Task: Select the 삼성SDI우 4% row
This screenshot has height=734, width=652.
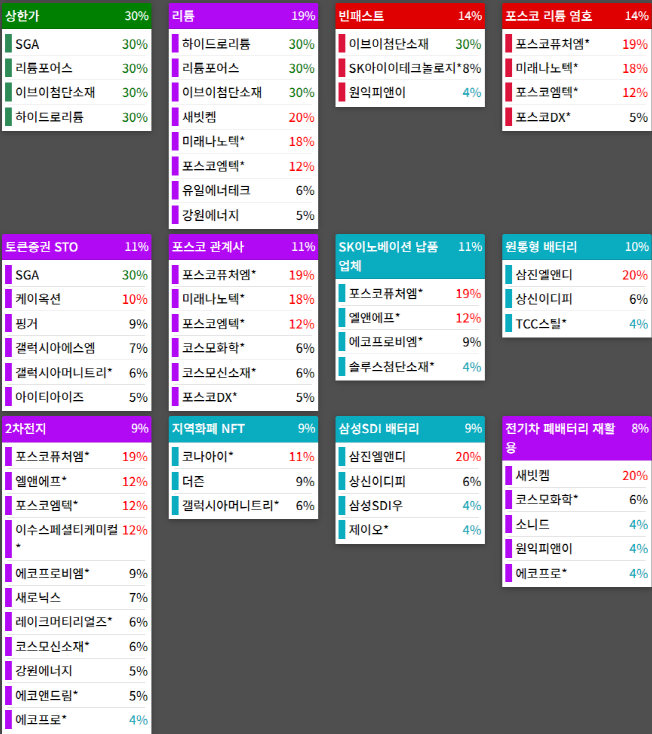Action: 410,506
